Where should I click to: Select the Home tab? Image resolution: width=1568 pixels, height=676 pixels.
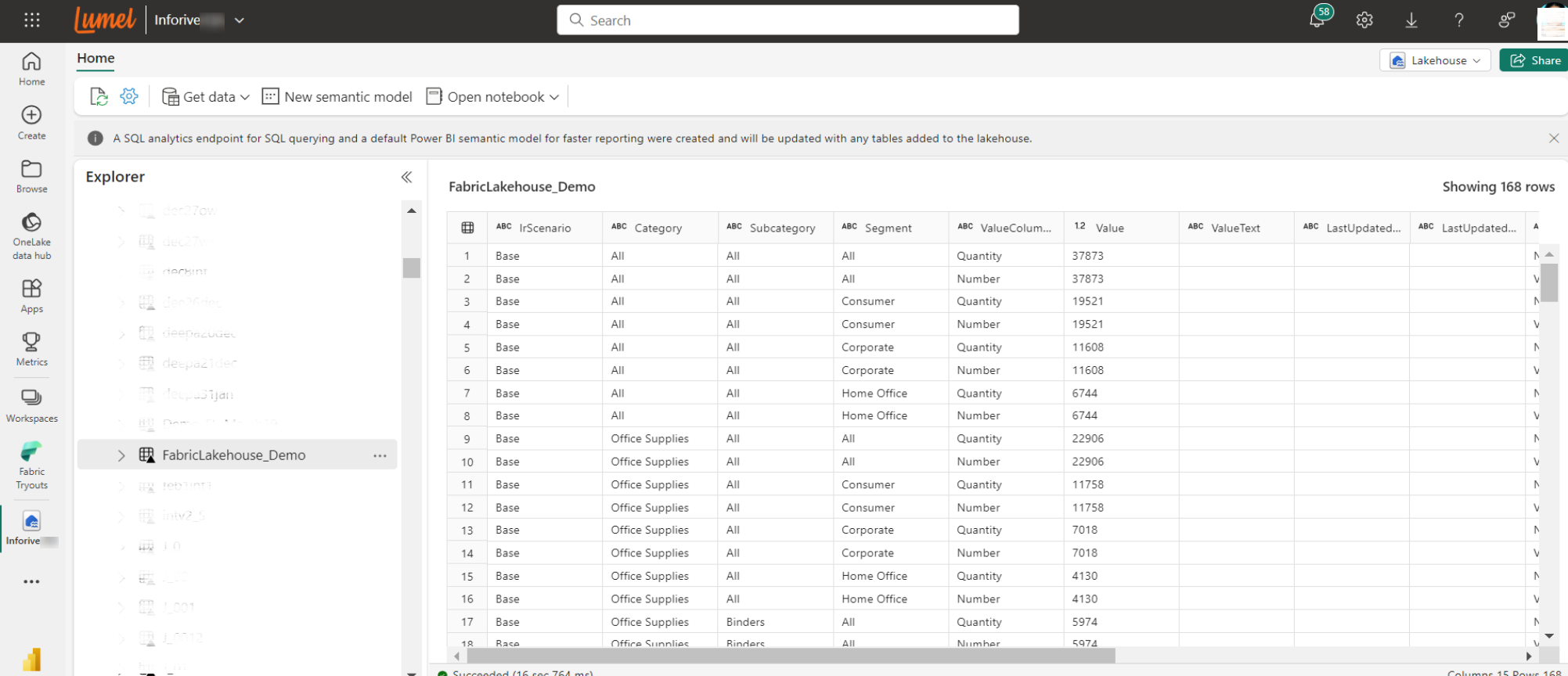pyautogui.click(x=96, y=58)
